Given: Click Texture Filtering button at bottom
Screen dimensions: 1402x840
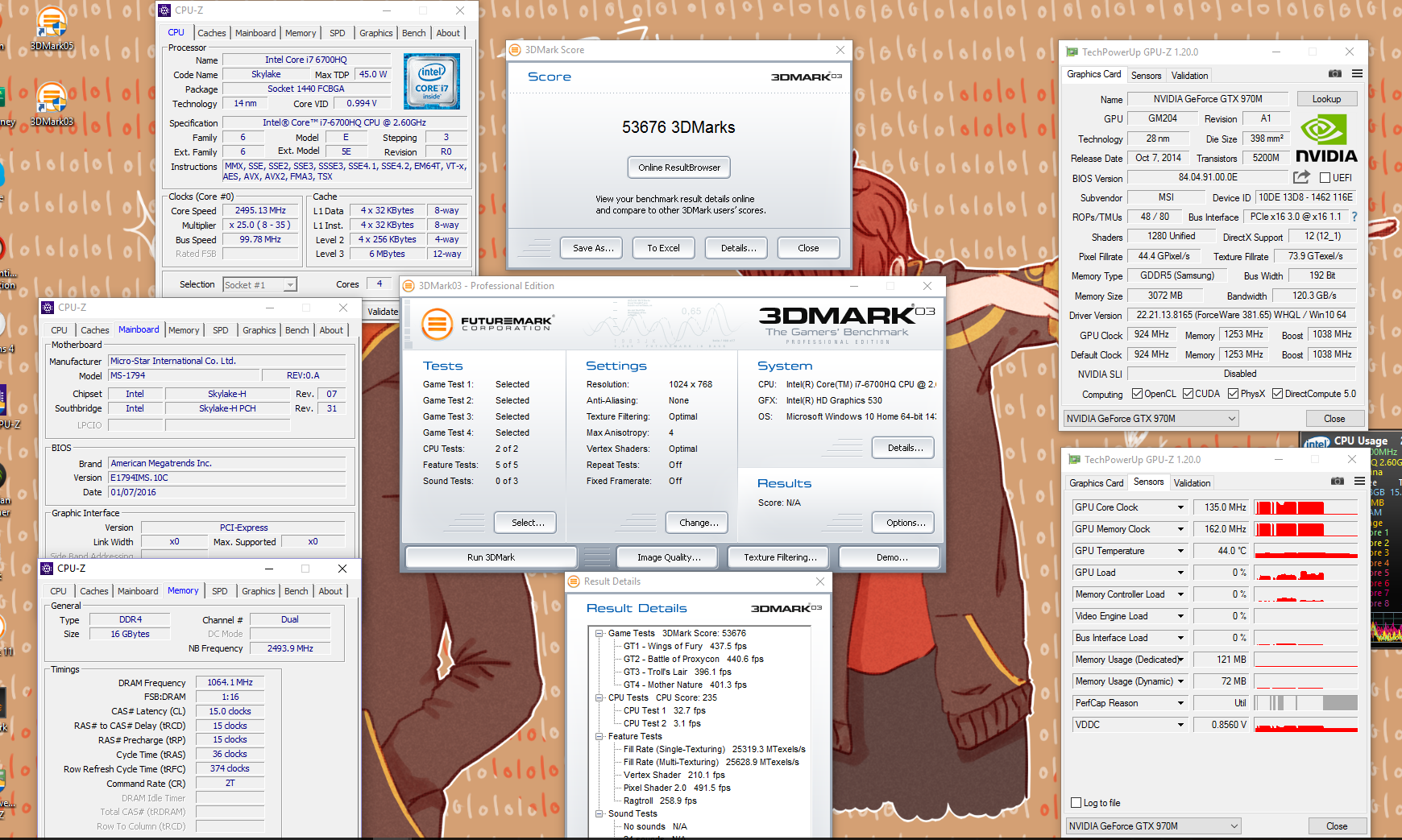Looking at the screenshot, I should pos(780,557).
